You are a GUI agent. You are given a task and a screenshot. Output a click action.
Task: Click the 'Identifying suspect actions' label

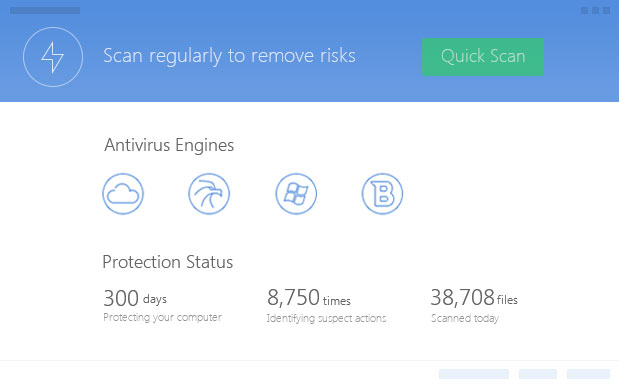point(326,318)
